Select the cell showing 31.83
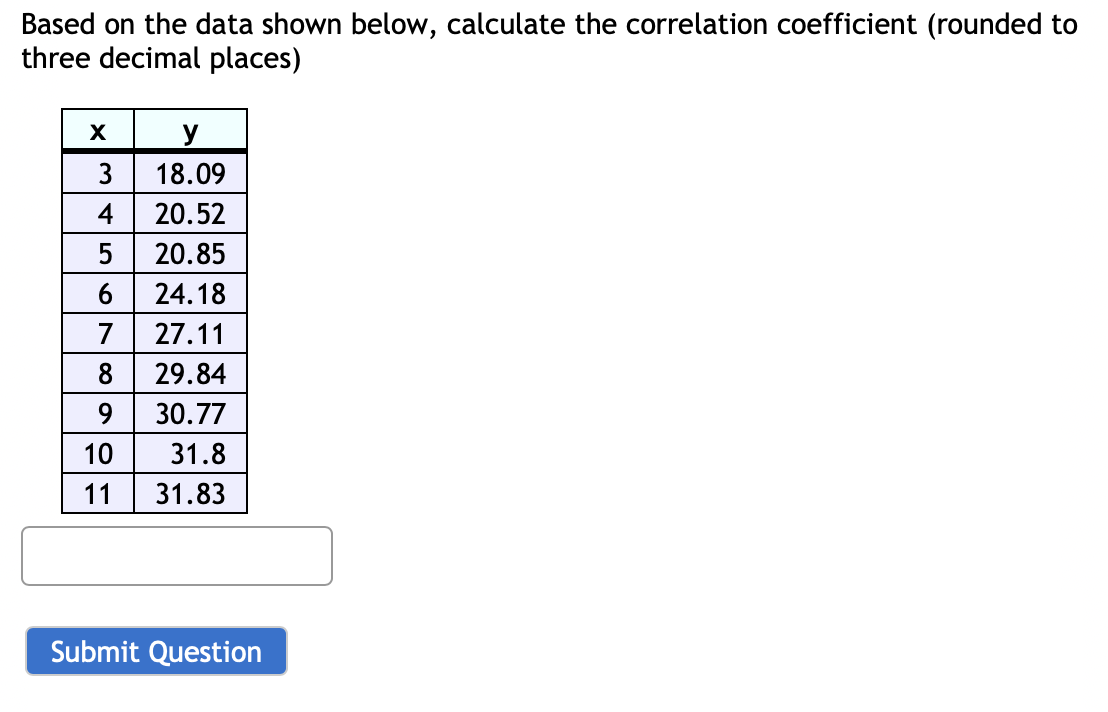This screenshot has width=1108, height=712. (x=190, y=493)
